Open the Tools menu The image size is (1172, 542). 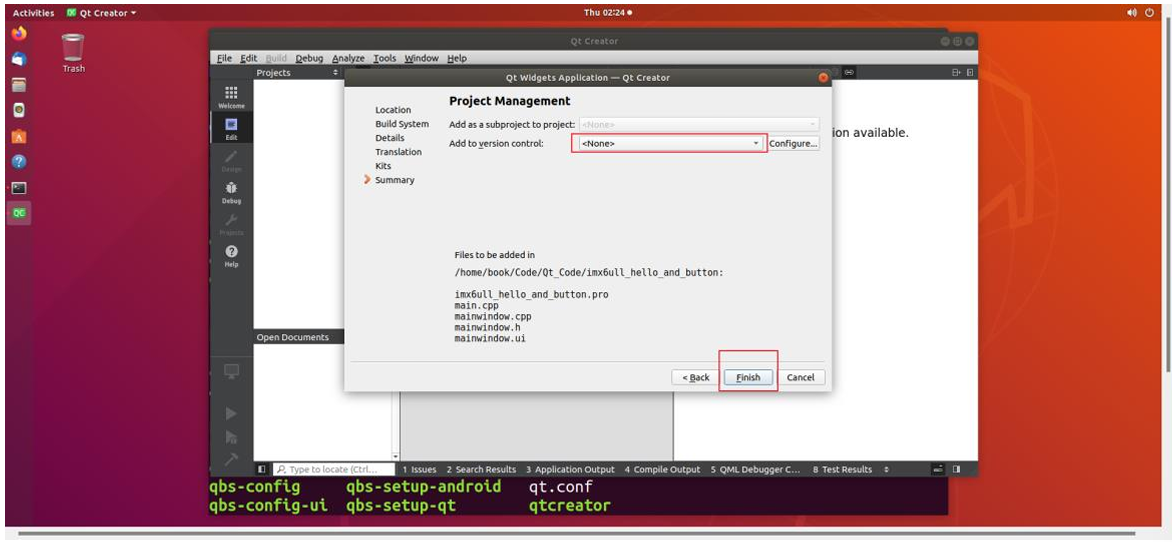[x=385, y=58]
